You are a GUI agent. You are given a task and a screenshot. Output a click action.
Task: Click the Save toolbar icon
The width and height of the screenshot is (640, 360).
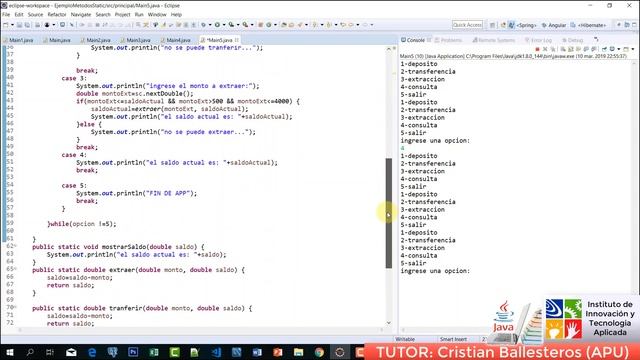pos(20,25)
